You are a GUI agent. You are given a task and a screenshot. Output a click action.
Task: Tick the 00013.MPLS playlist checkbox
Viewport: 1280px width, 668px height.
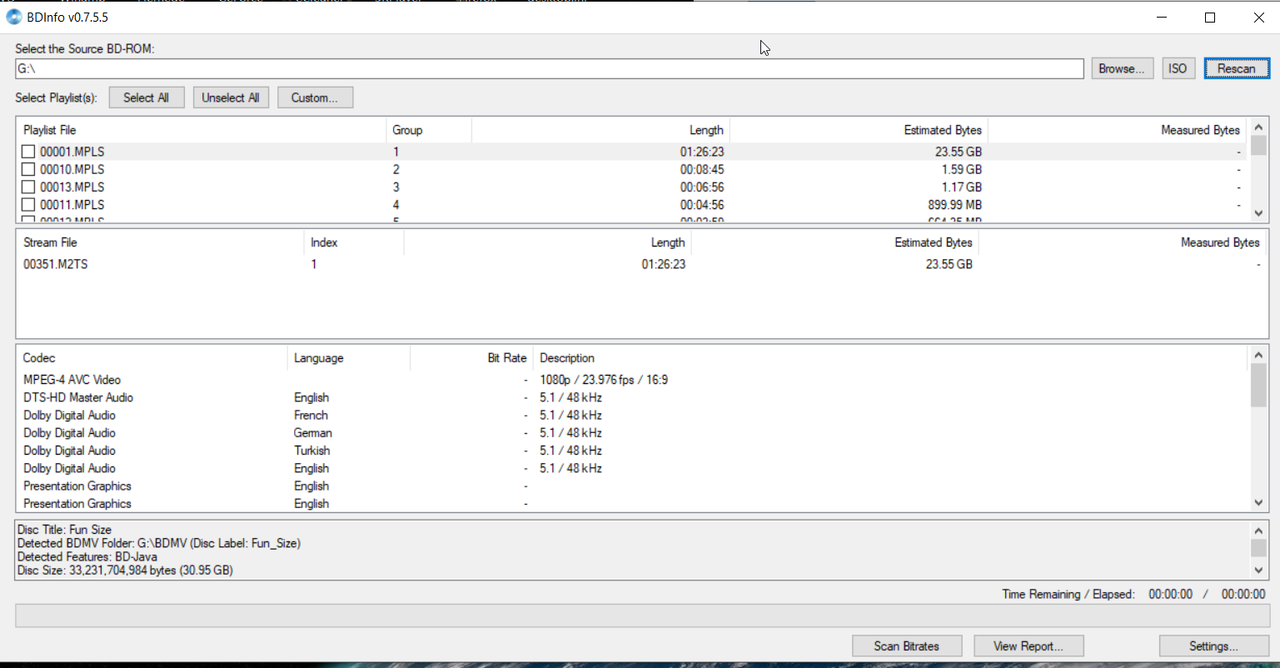(29, 187)
